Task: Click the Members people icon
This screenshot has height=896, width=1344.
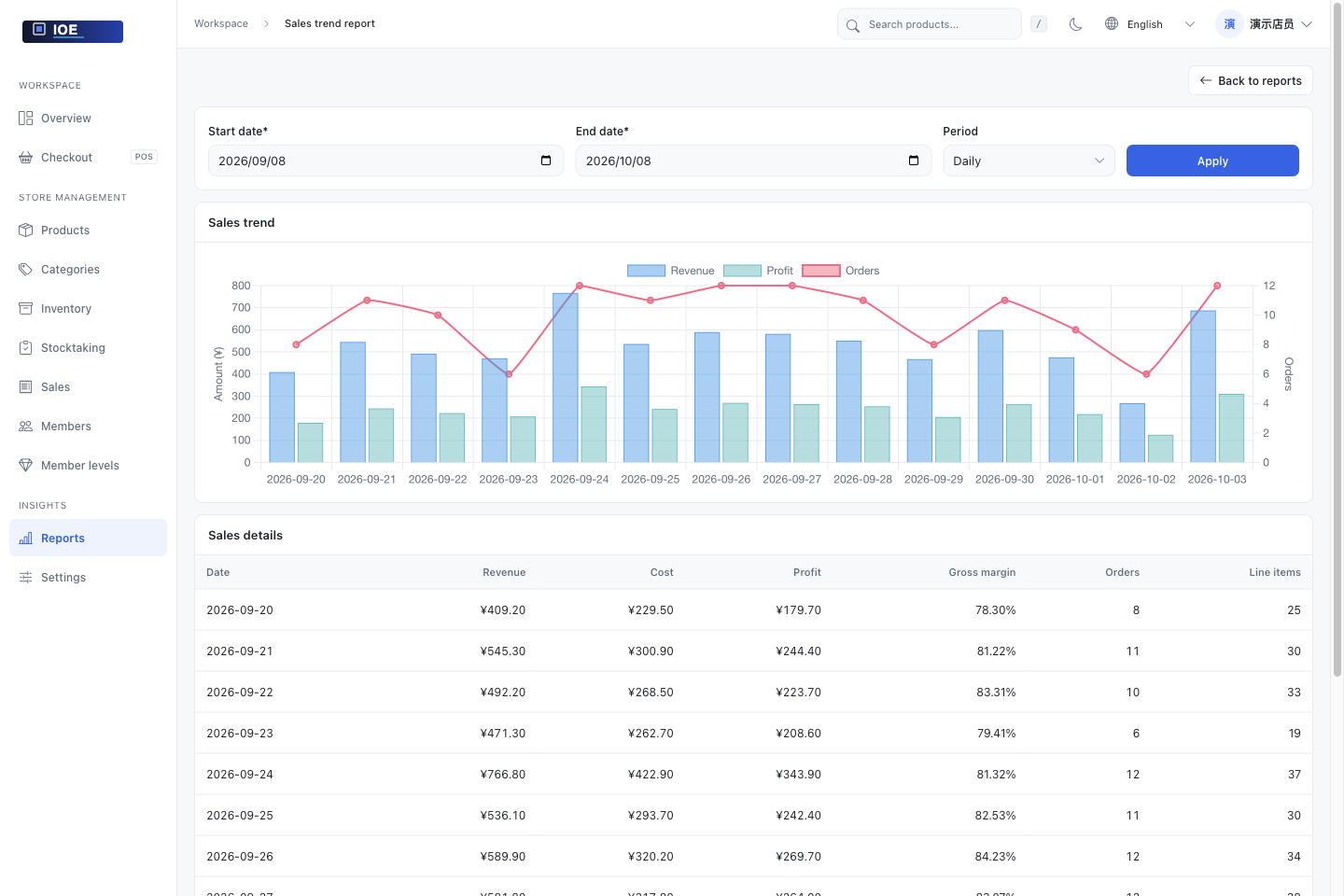Action: pos(26,427)
